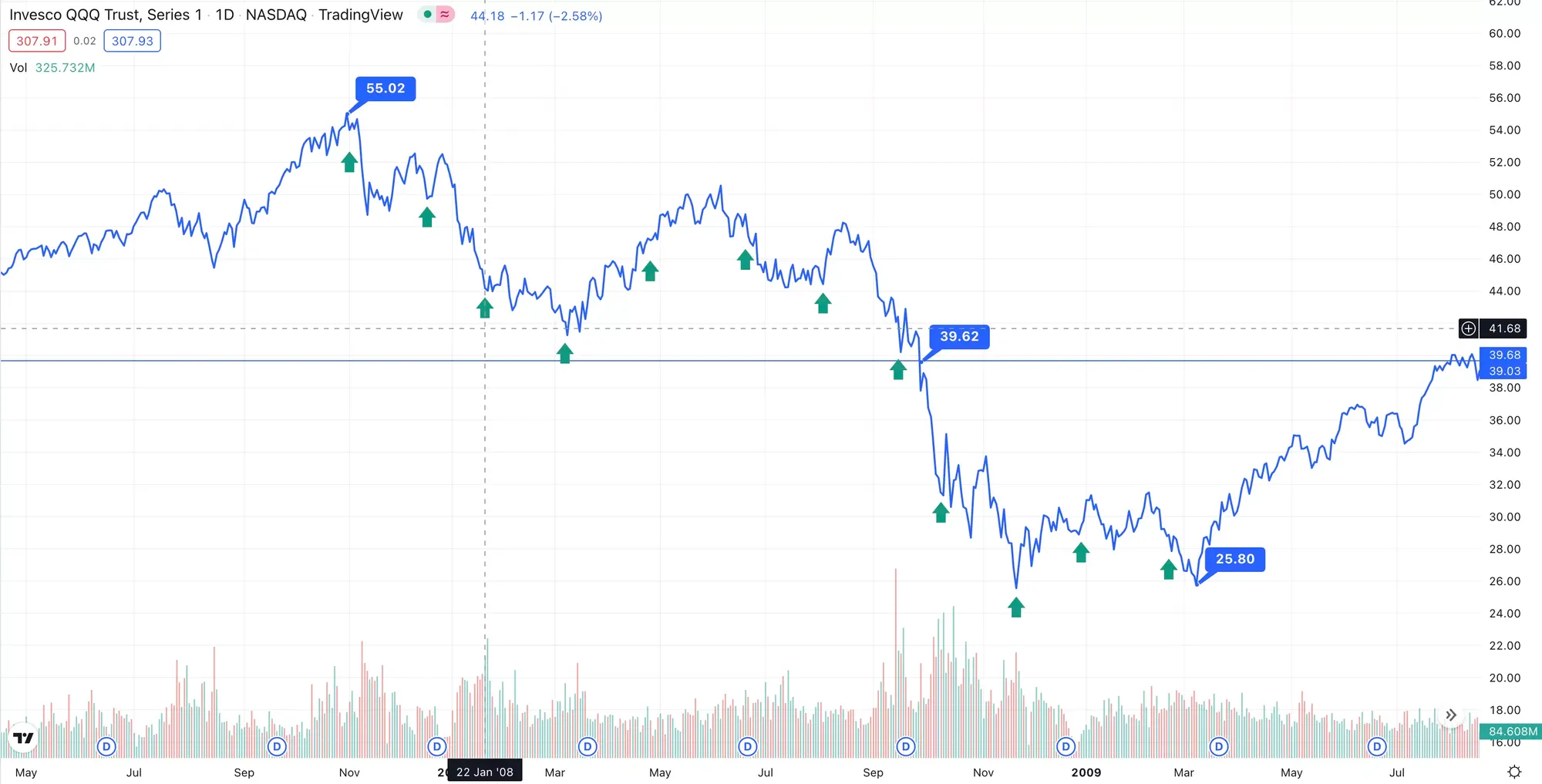Click the red 307.91 sell price box

37,41
